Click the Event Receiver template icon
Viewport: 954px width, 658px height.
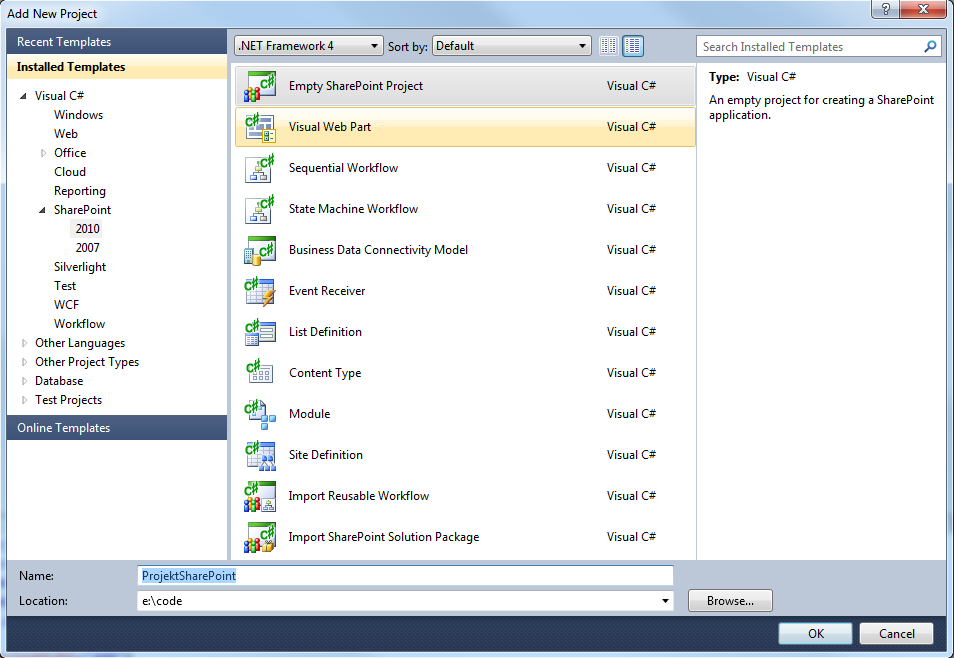[x=260, y=291]
